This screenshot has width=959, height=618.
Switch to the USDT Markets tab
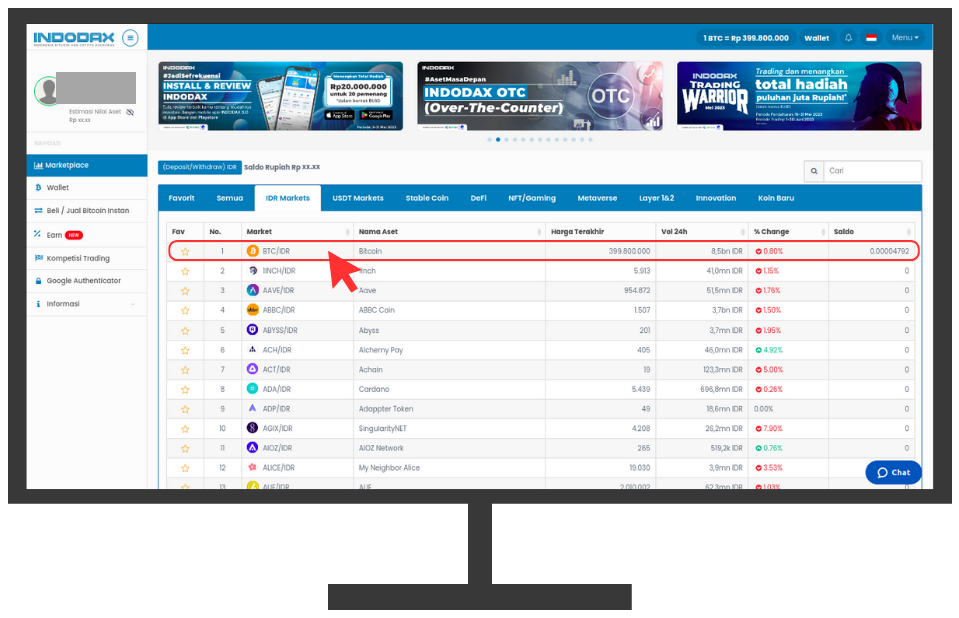(358, 198)
